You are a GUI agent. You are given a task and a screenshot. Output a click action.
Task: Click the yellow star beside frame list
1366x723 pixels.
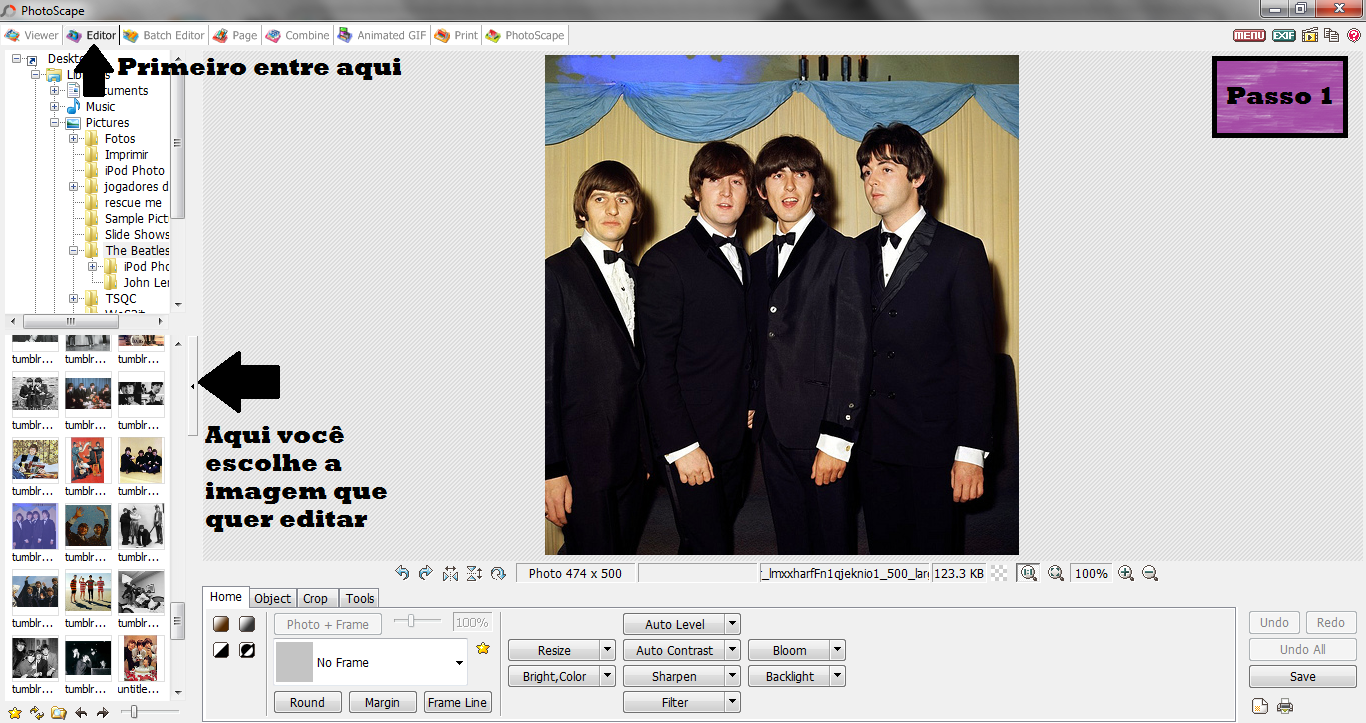pos(483,648)
